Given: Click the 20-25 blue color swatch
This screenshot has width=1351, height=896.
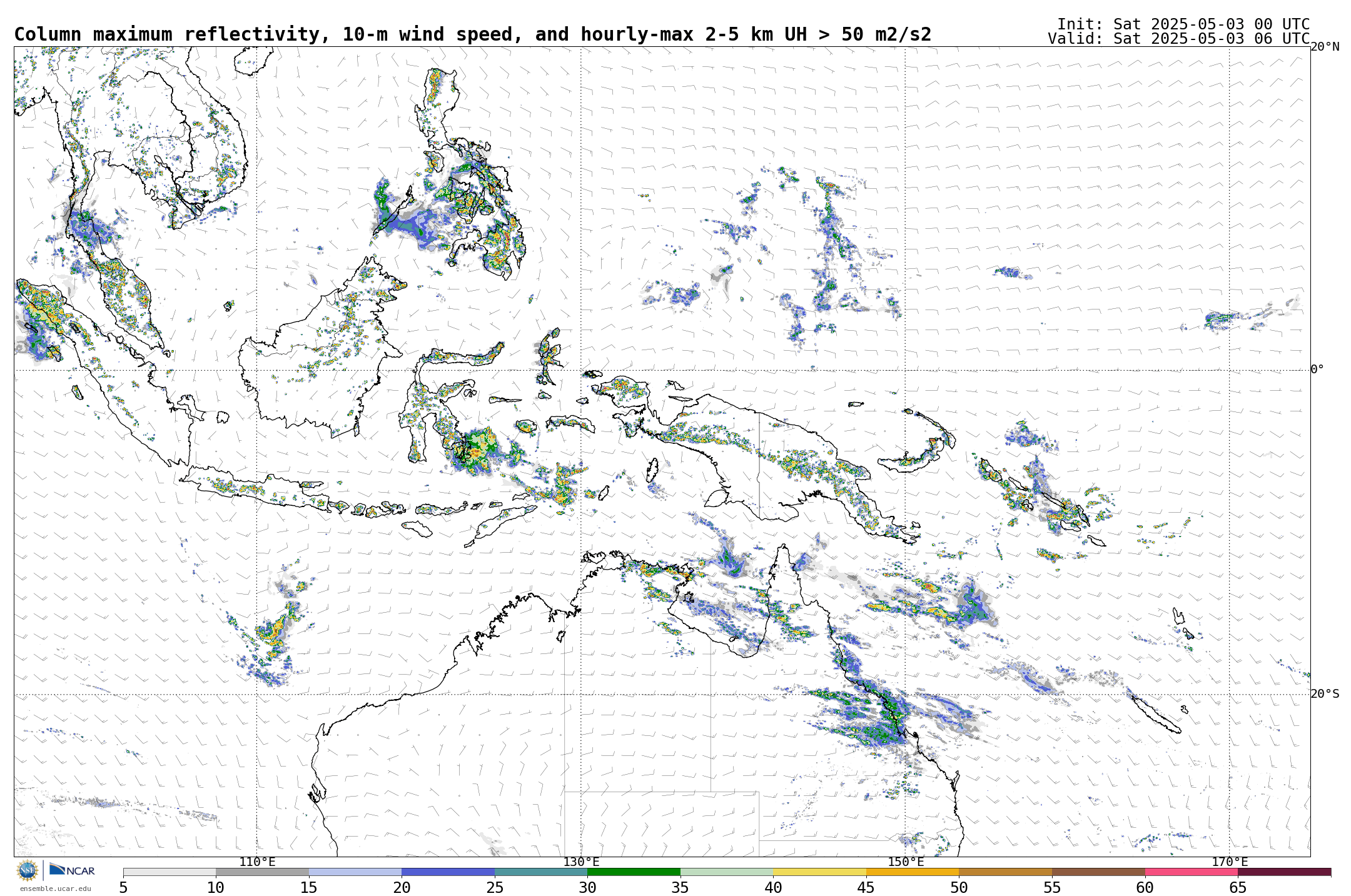Looking at the screenshot, I should click(448, 872).
